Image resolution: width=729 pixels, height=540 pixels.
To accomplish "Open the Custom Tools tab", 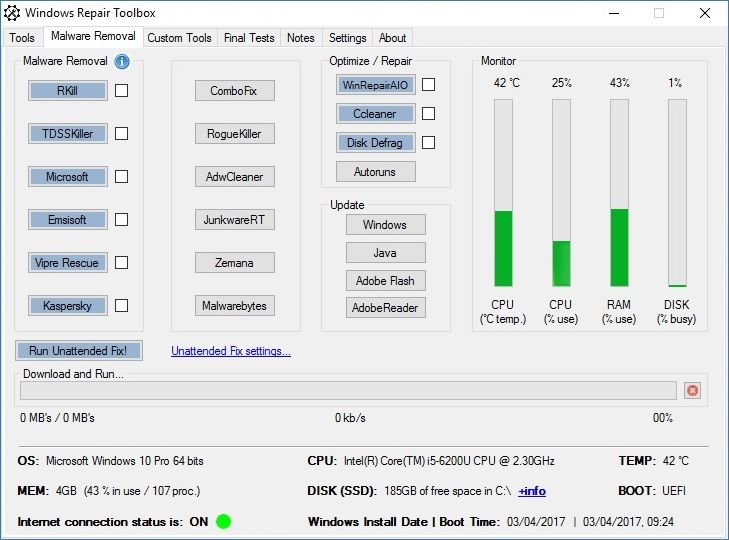I will point(179,38).
